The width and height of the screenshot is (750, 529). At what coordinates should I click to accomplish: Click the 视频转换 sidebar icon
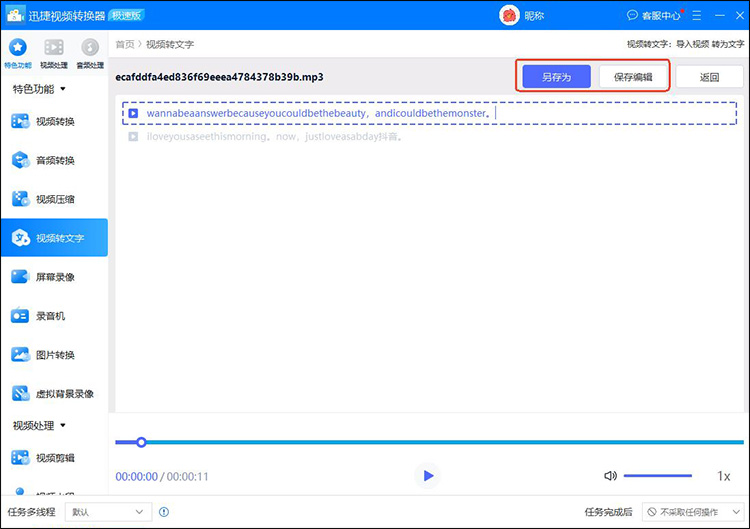click(20, 121)
